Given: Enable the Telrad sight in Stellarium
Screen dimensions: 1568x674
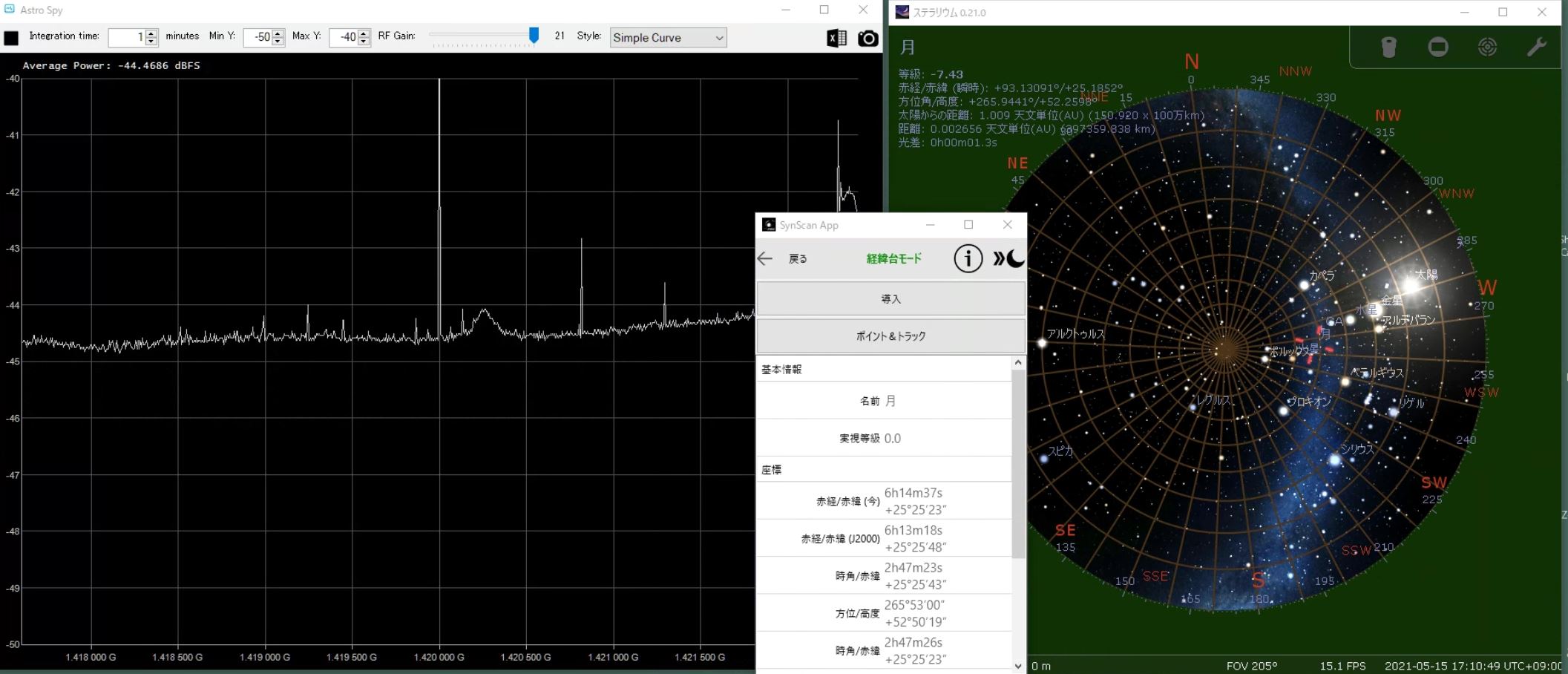Looking at the screenshot, I should pos(1487,47).
